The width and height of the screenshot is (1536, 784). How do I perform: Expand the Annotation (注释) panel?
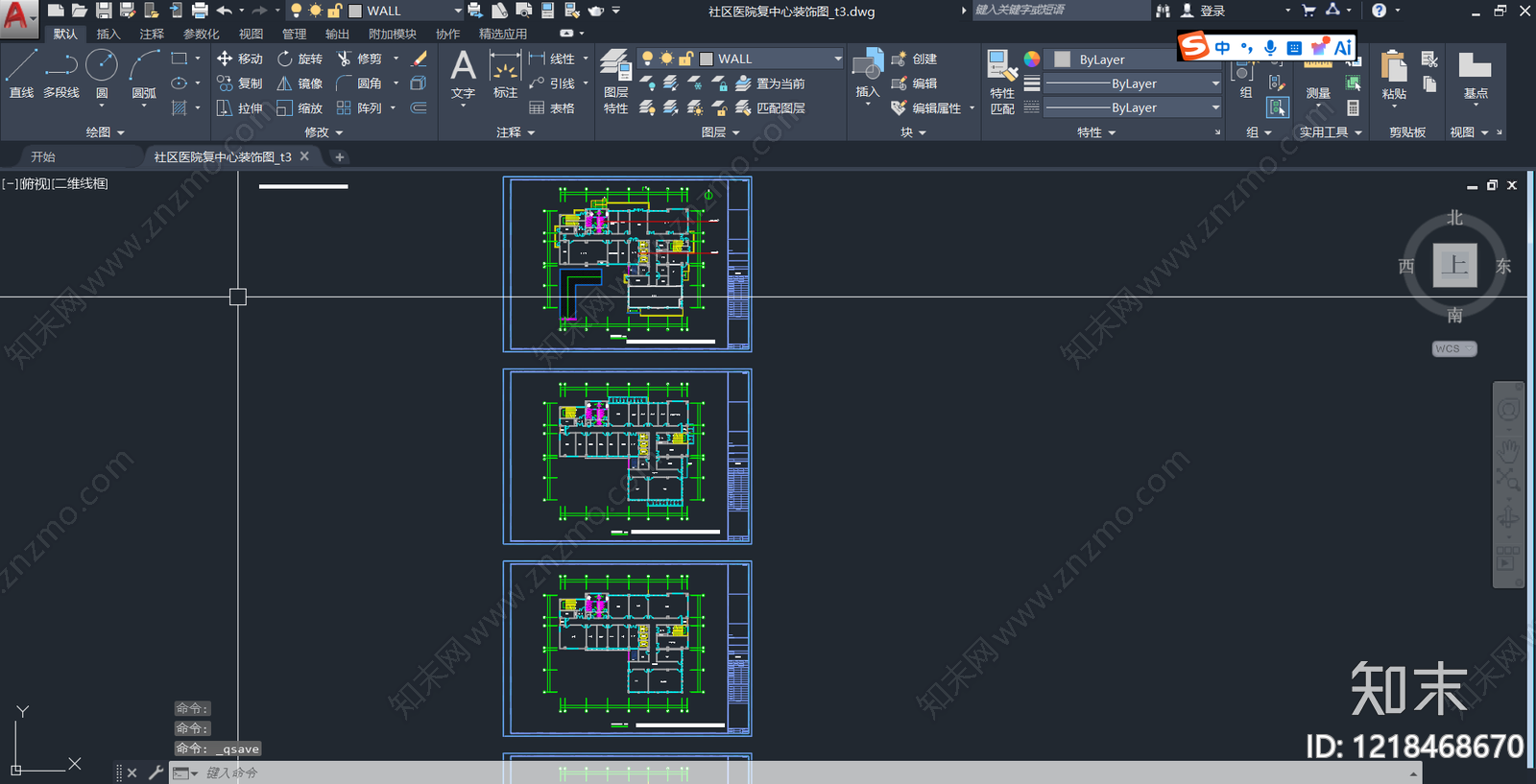tap(516, 132)
